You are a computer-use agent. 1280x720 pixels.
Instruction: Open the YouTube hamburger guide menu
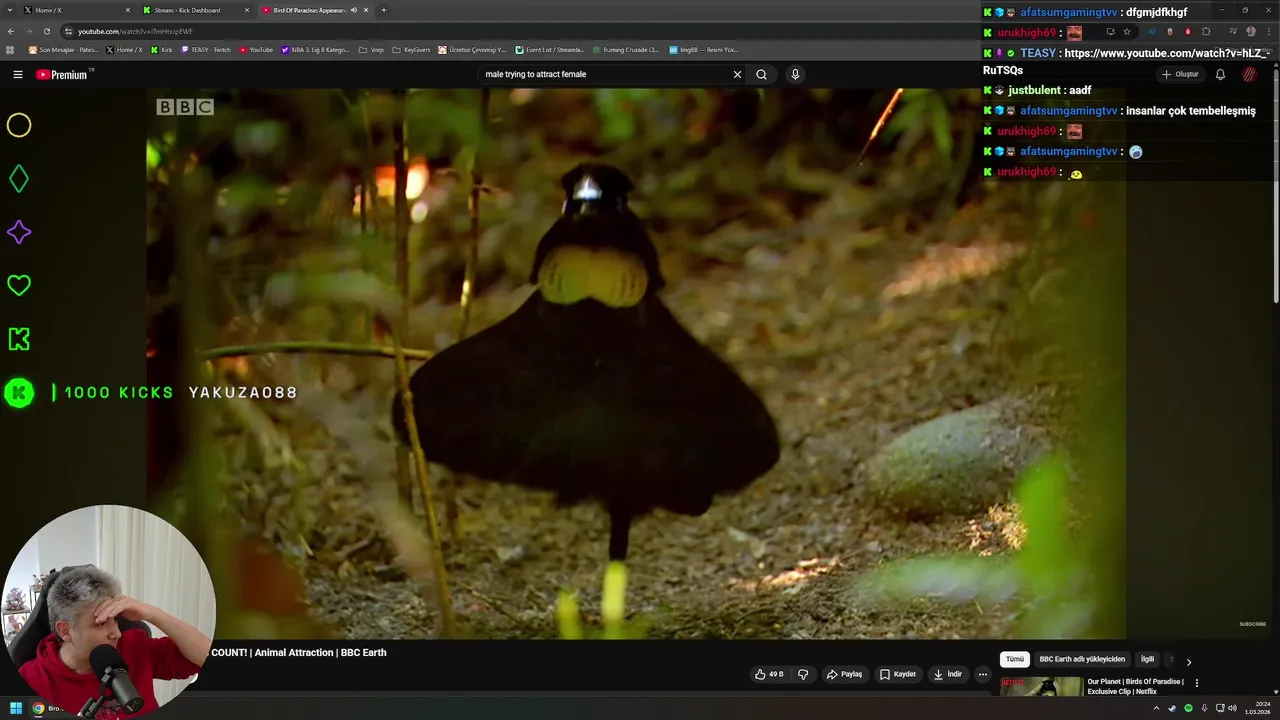(17, 74)
